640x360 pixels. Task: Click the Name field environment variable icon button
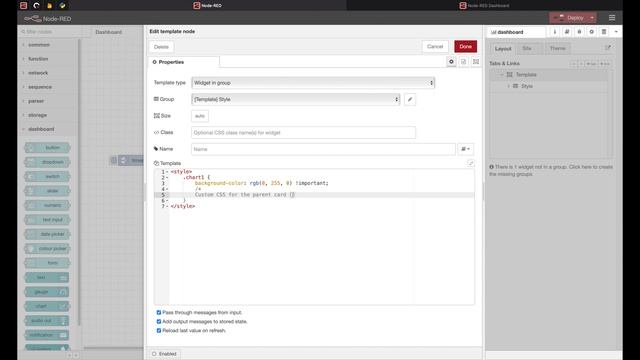465,149
